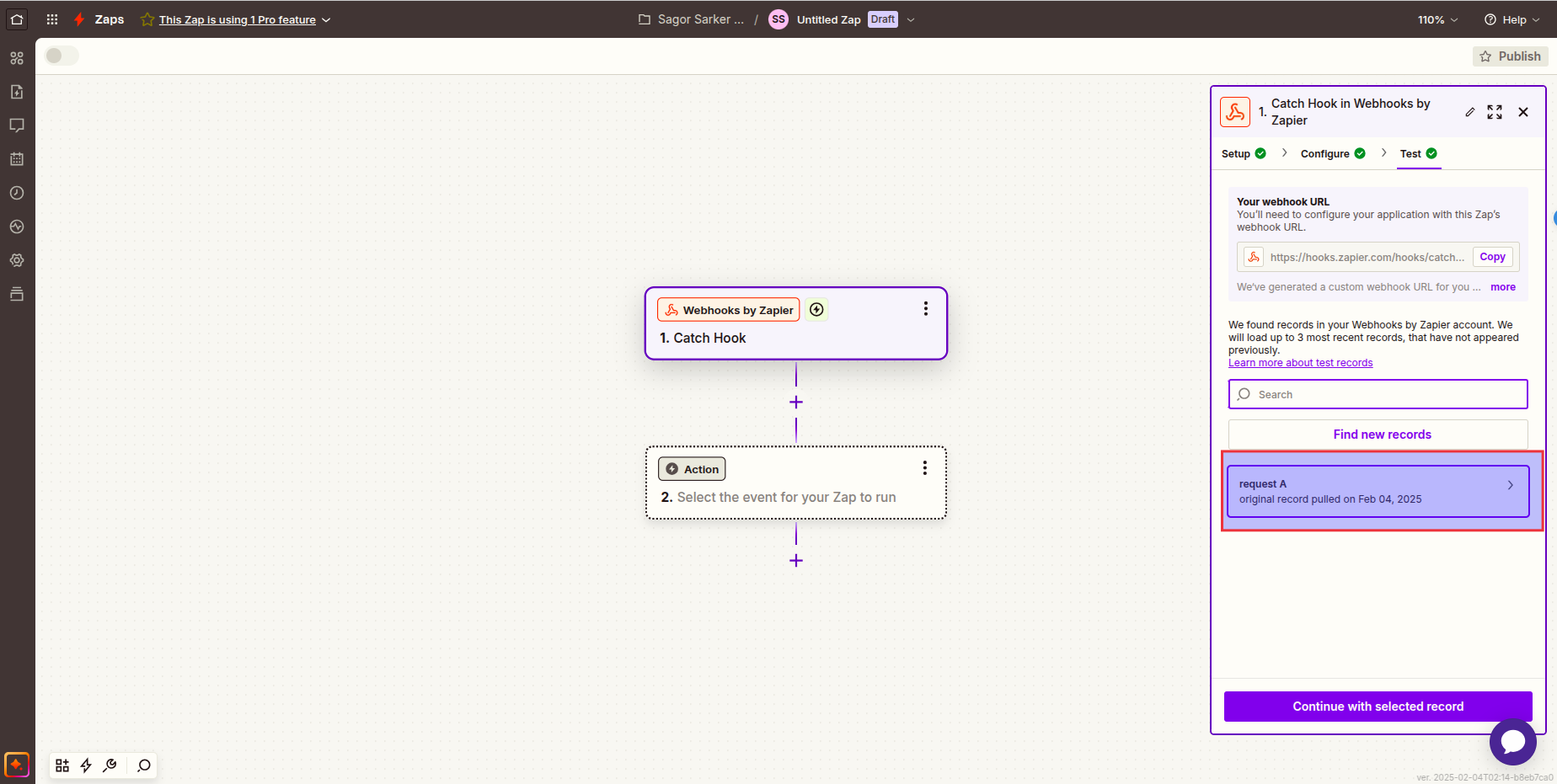1557x784 pixels.
Task: Click Find new records button
Action: point(1378,435)
